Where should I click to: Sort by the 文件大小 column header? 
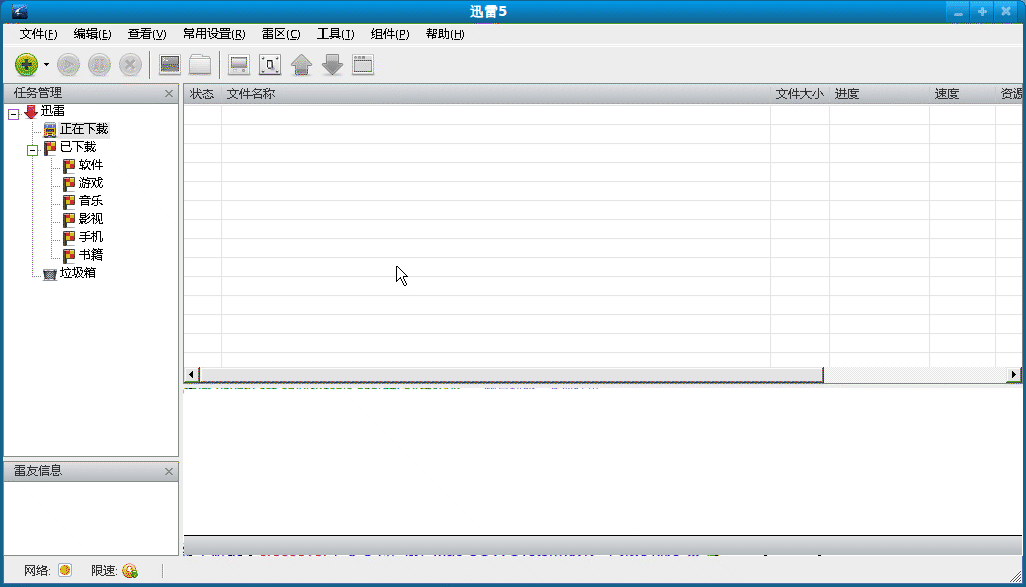(800, 94)
